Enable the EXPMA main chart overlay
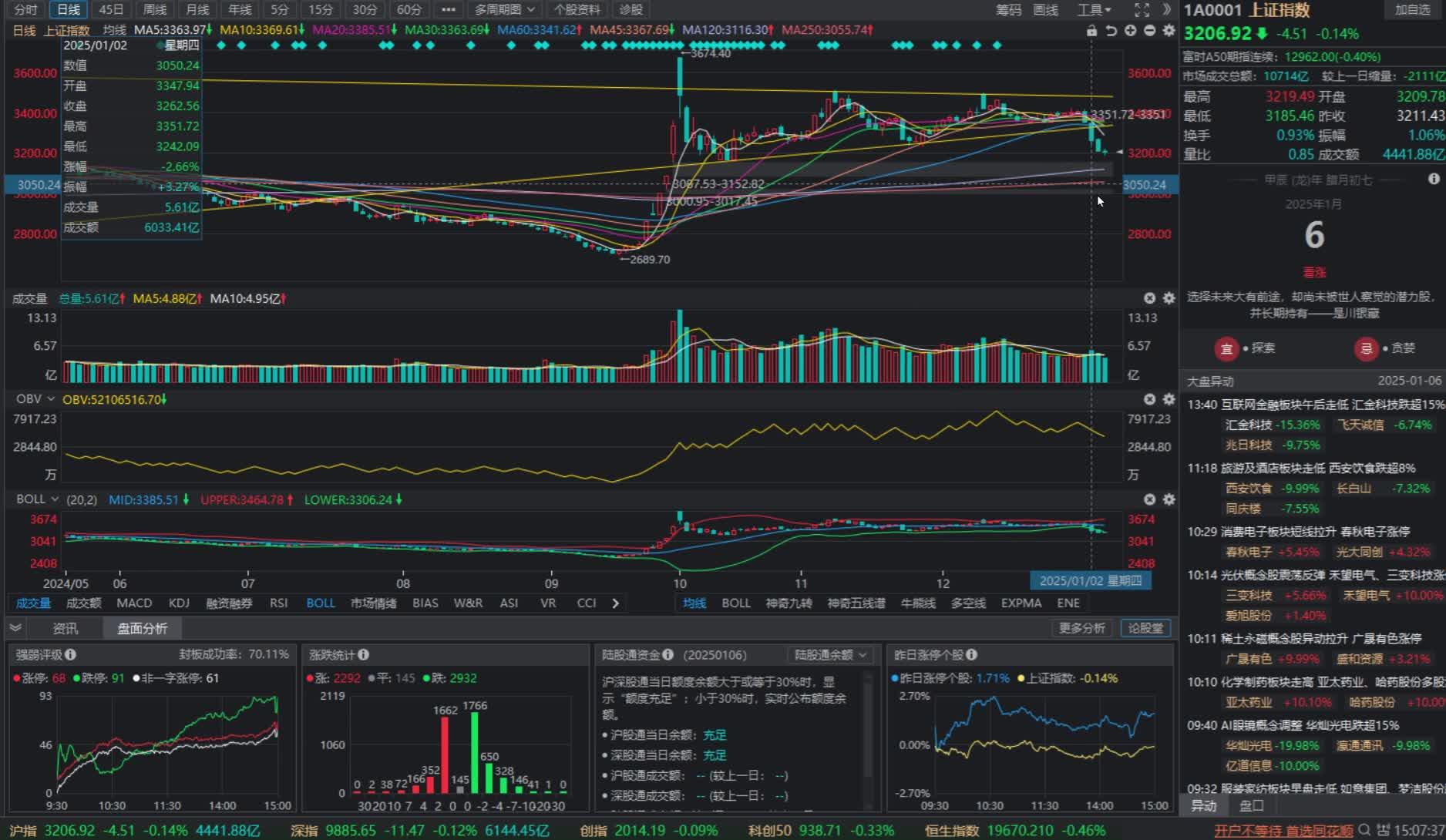 point(1021,603)
